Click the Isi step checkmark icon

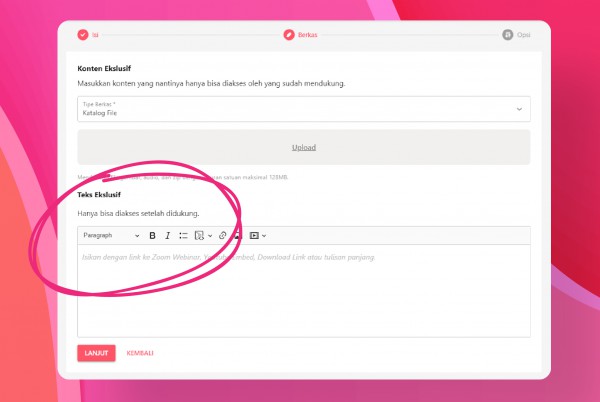(x=83, y=35)
